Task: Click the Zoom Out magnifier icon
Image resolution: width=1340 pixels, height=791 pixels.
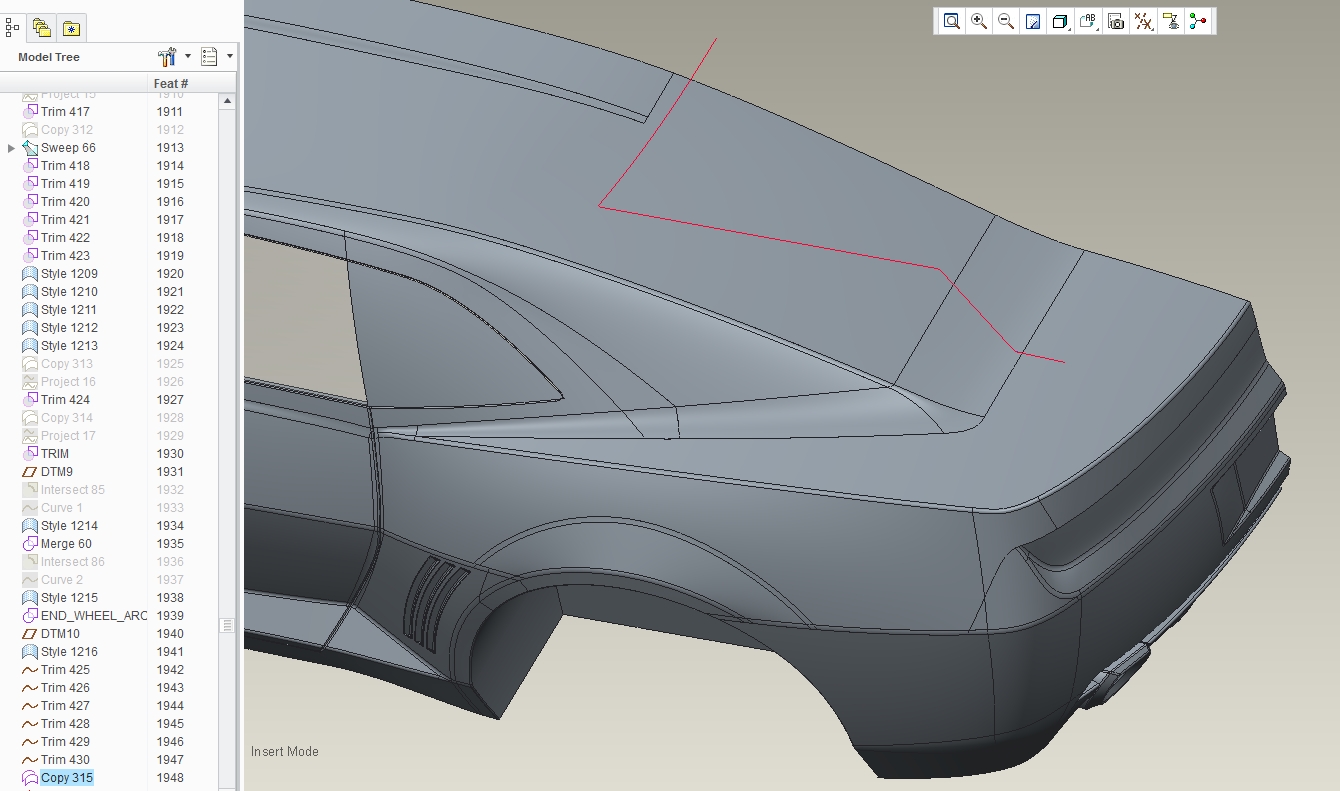Action: pos(1006,21)
